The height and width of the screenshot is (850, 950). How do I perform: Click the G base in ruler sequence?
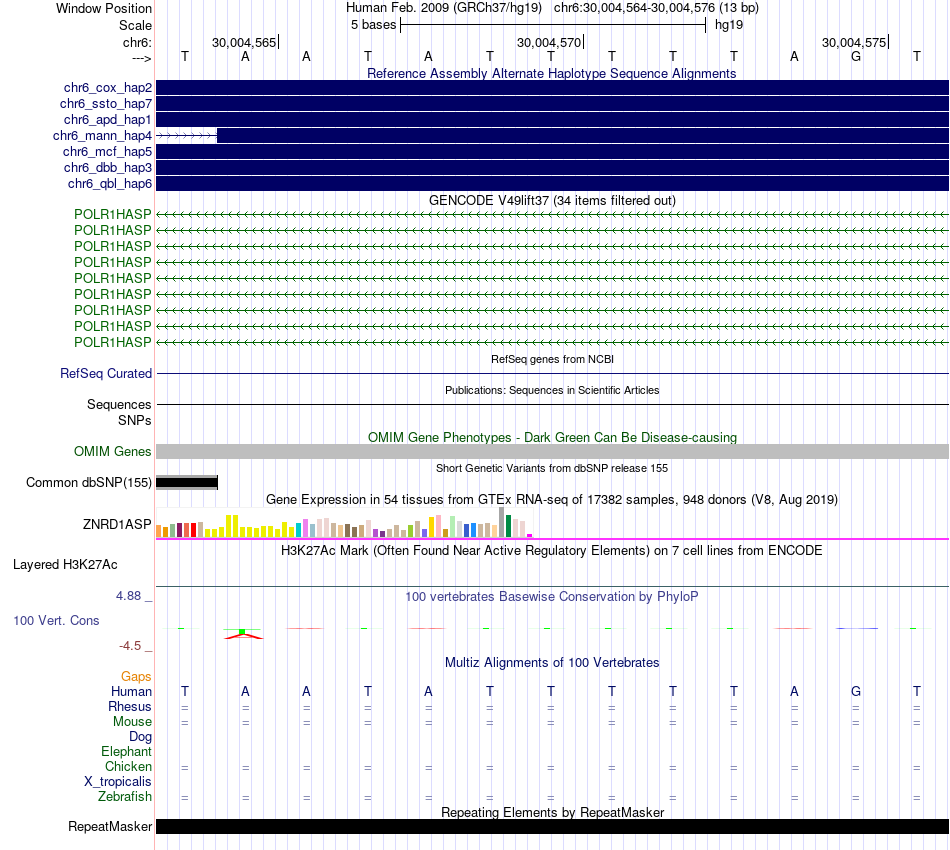pos(855,56)
